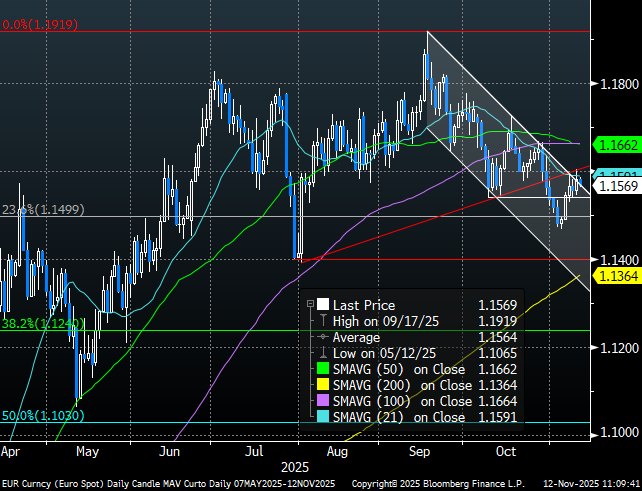Click the 2025 year axis label
Screen dimensions: 642x491
tap(295, 468)
